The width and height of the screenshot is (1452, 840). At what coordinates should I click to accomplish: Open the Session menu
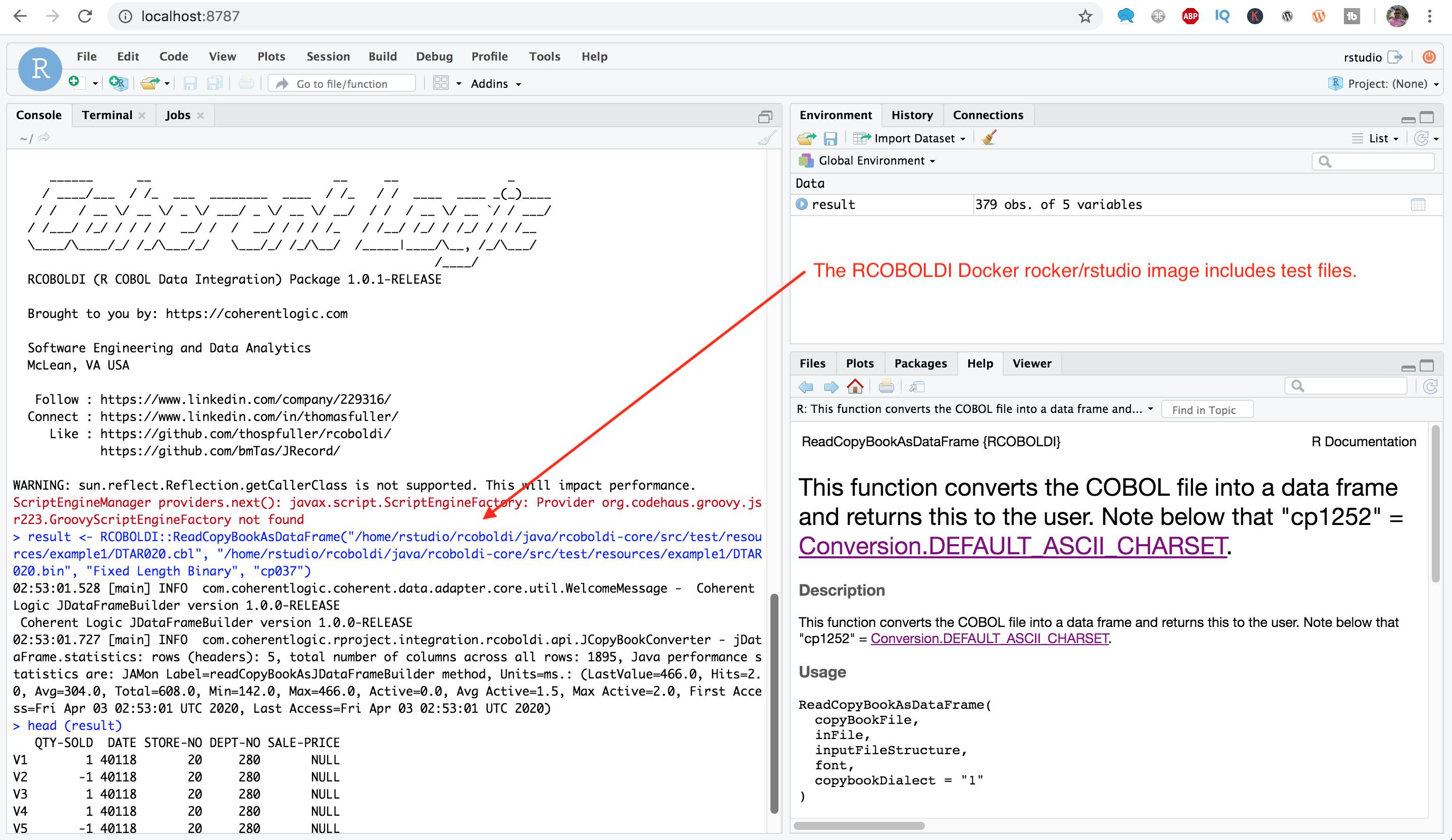(328, 57)
